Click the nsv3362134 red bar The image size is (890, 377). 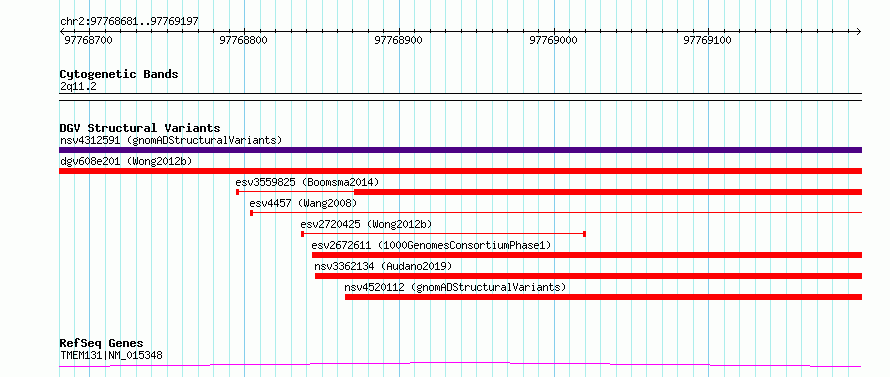tap(589, 276)
